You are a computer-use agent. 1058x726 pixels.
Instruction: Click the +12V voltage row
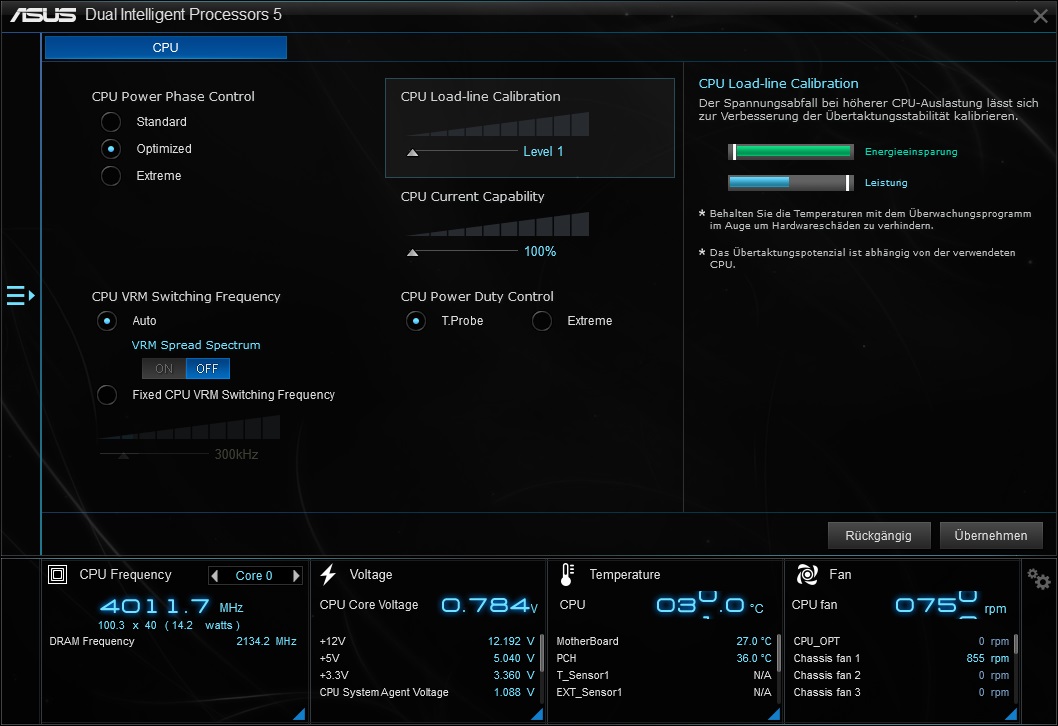tap(426, 641)
